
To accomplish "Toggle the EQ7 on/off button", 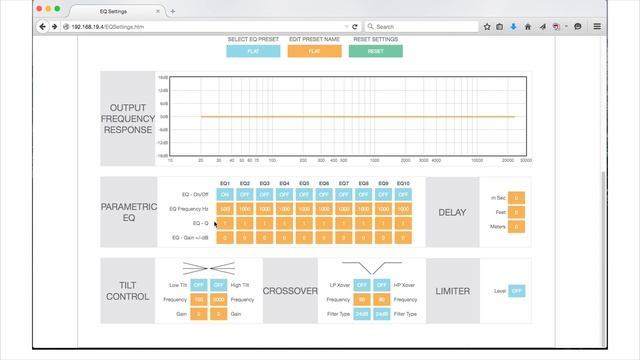I will tap(344, 195).
